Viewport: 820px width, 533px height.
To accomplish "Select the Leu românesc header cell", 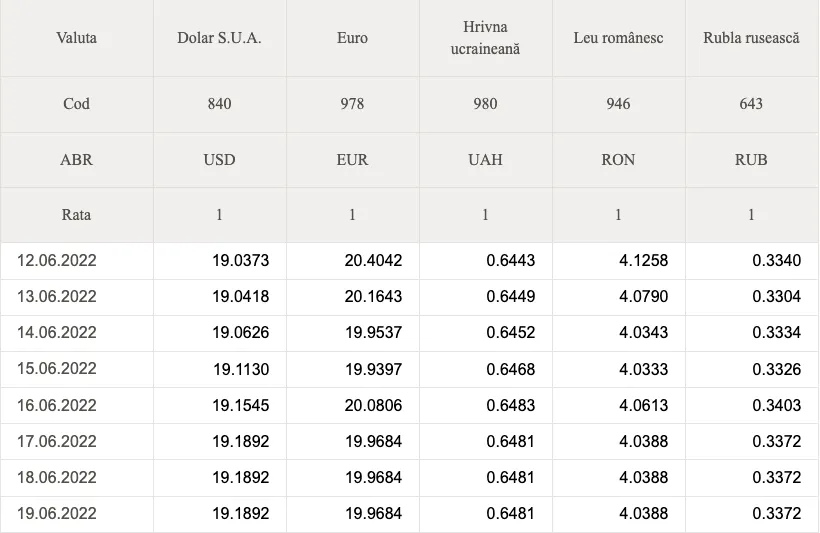I will (x=618, y=38).
